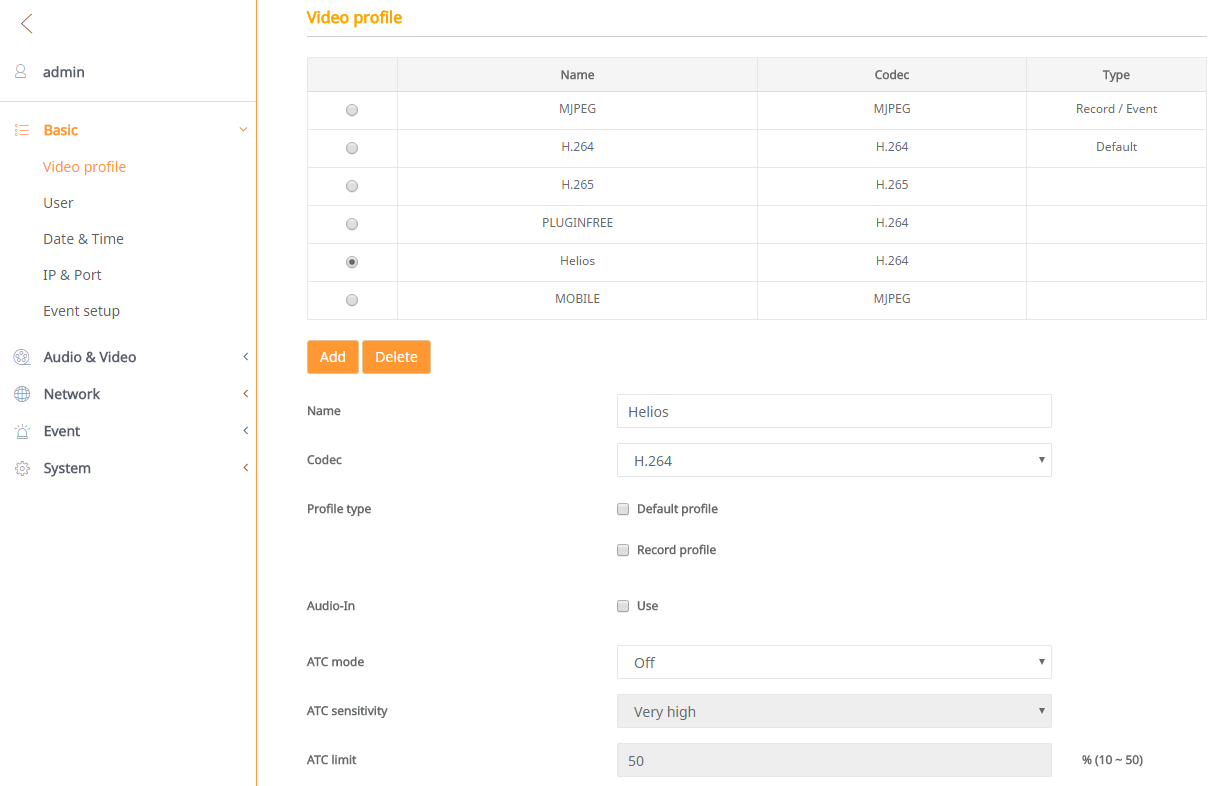This screenshot has width=1218, height=786.
Task: Select the H.265 profile radio button
Action: pos(352,186)
